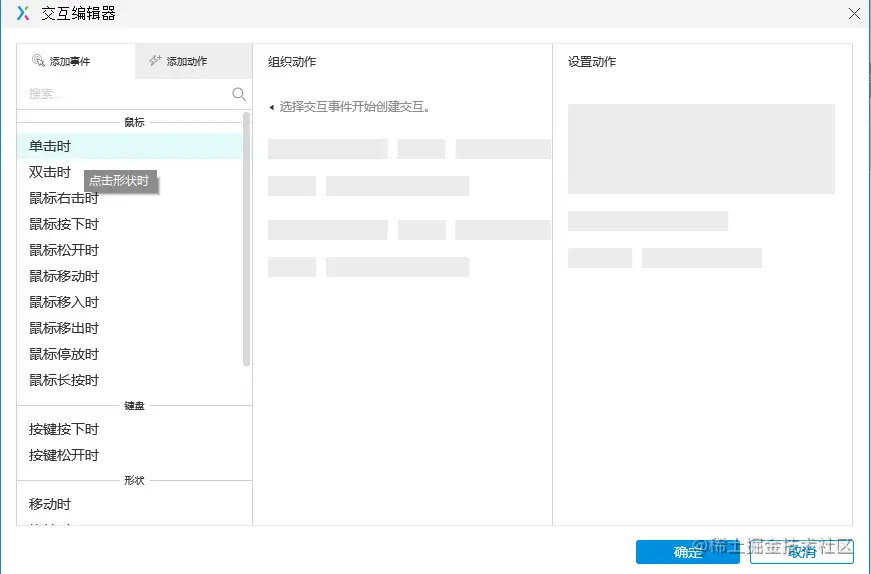Close the 交互编辑器 dialog
The image size is (871, 574).
[854, 13]
